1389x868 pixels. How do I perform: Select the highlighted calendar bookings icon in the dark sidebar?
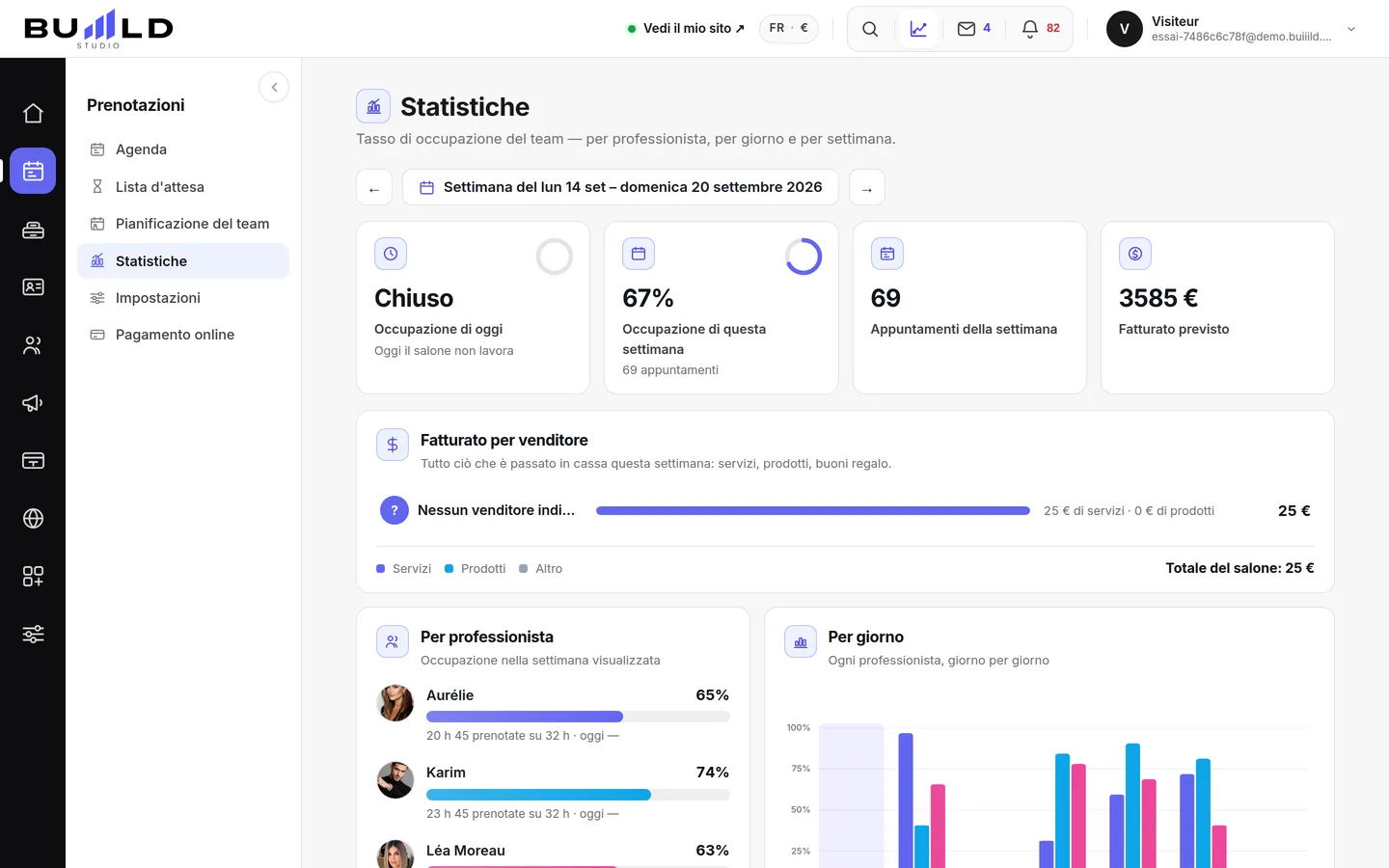coord(33,171)
